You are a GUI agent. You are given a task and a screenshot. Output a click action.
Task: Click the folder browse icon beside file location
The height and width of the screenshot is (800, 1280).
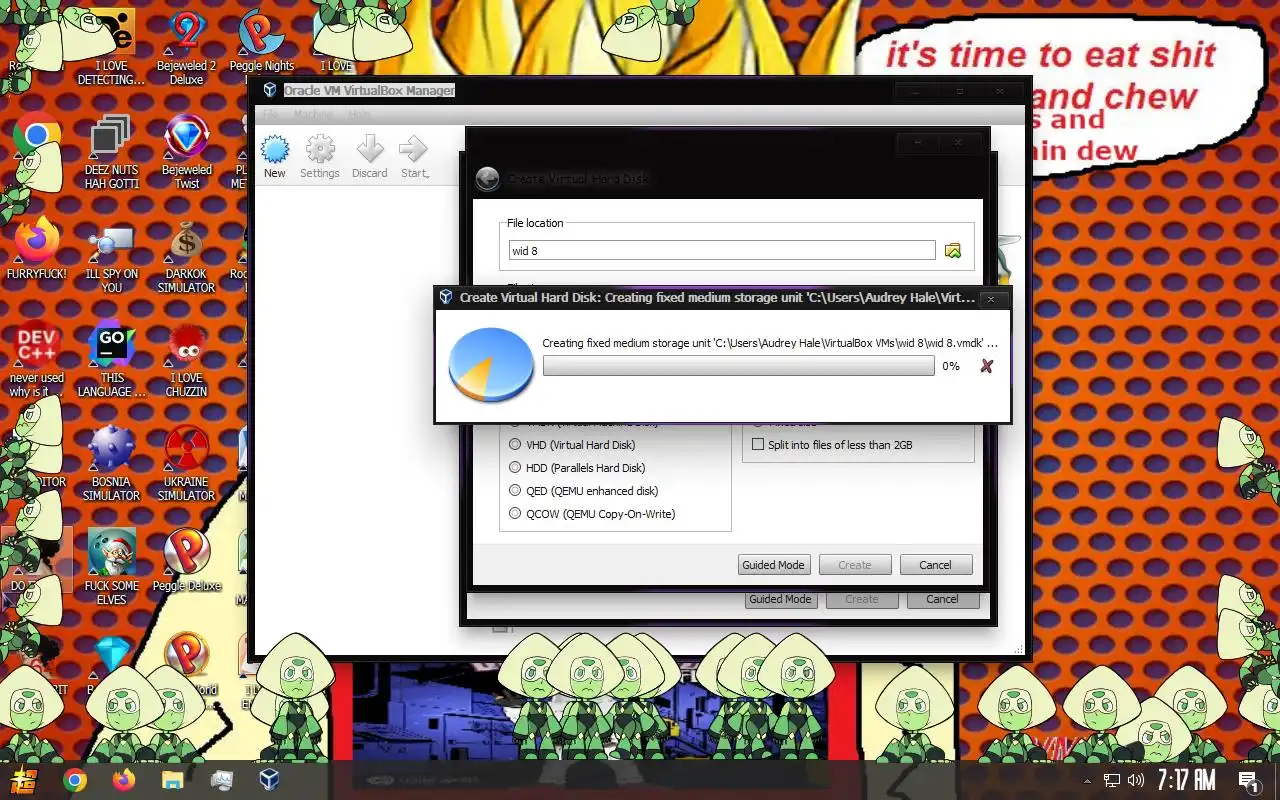coord(952,251)
